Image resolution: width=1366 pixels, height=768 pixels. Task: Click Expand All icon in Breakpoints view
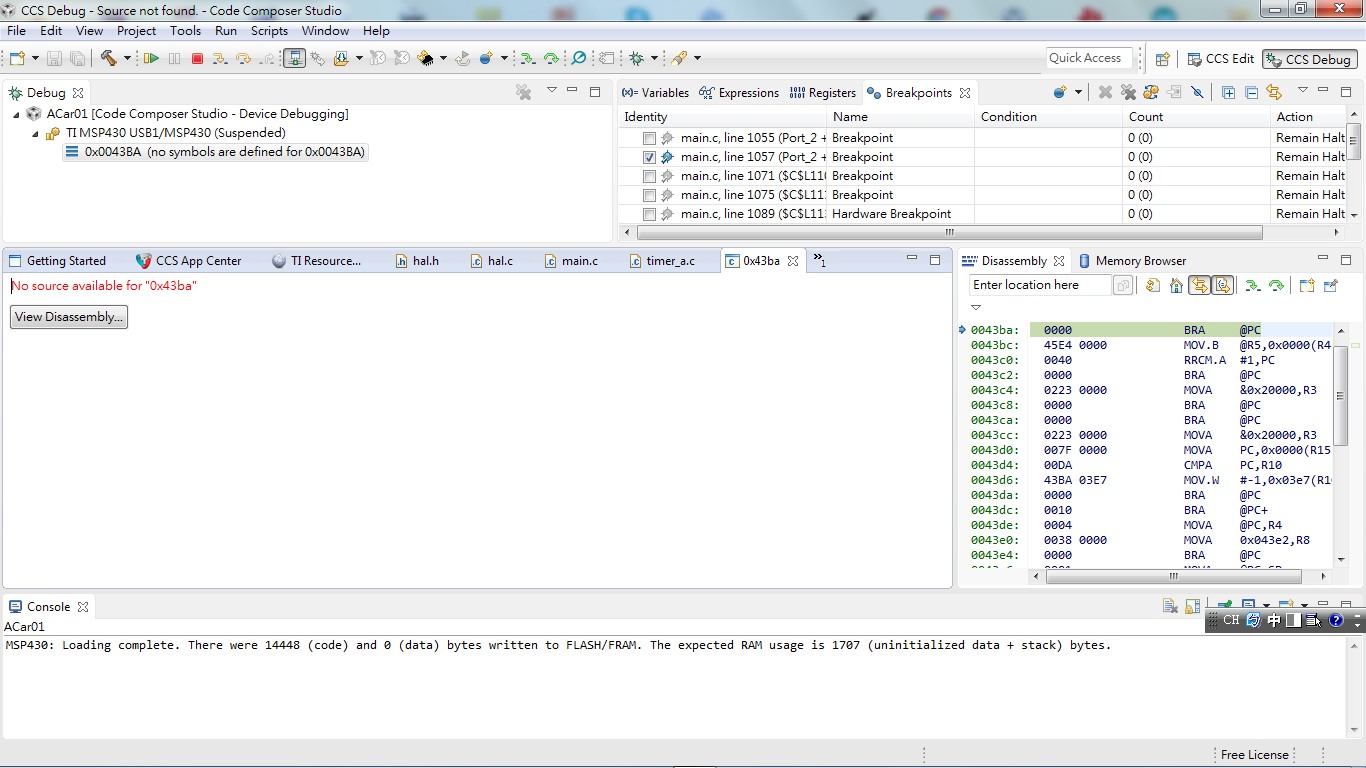point(1229,92)
